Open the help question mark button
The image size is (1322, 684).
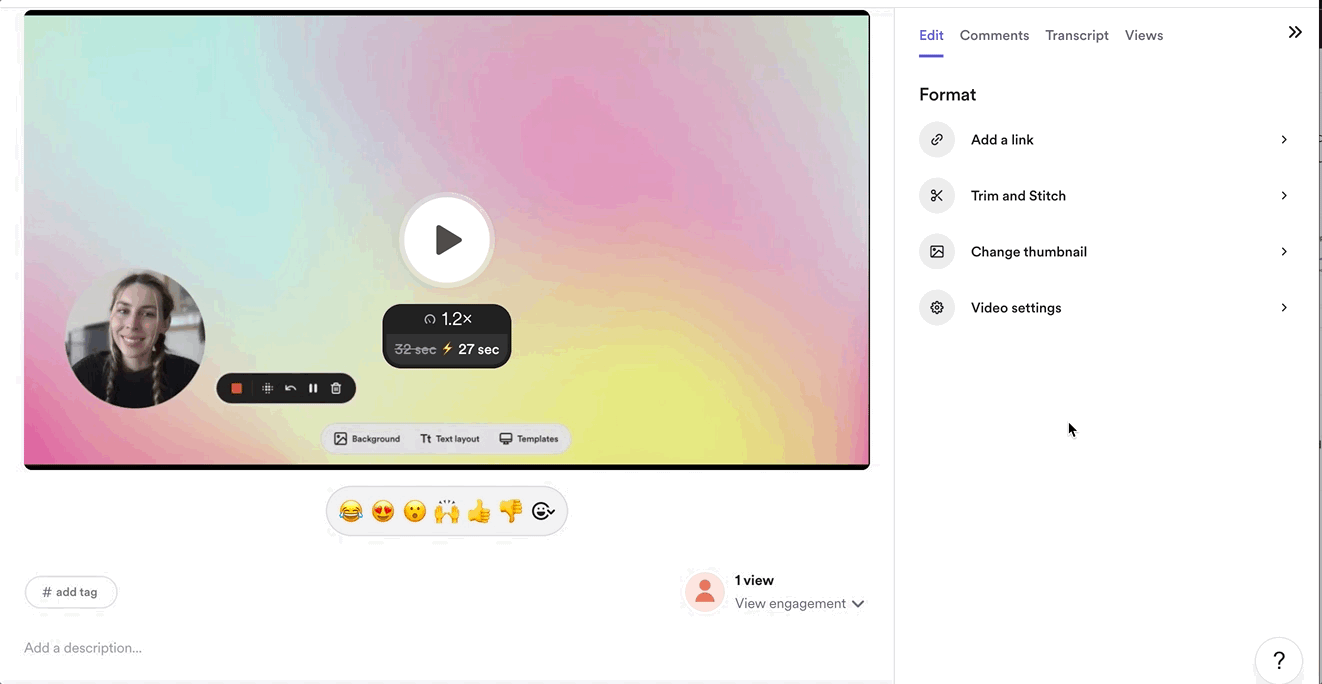[x=1278, y=660]
